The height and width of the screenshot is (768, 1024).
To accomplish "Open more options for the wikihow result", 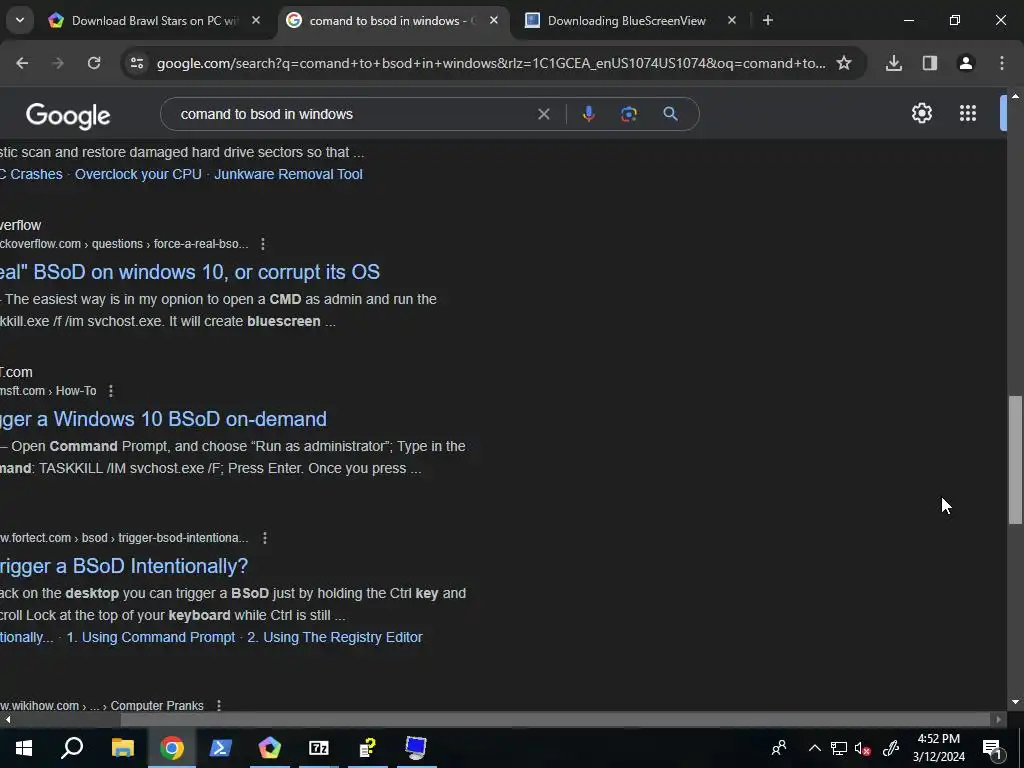I will (219, 705).
